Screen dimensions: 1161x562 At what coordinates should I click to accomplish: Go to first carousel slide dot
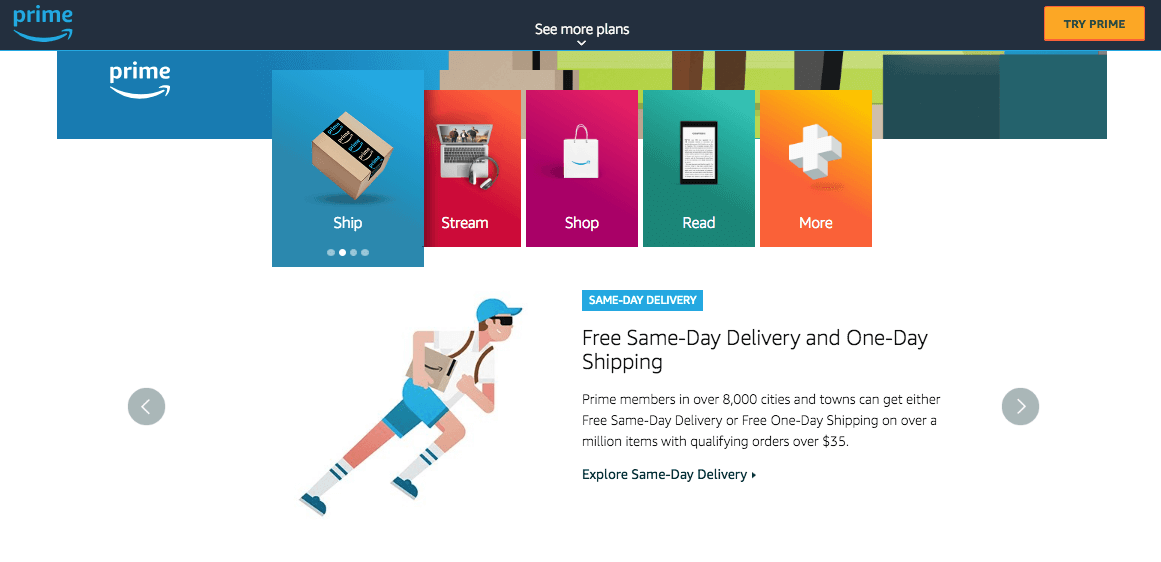(331, 252)
